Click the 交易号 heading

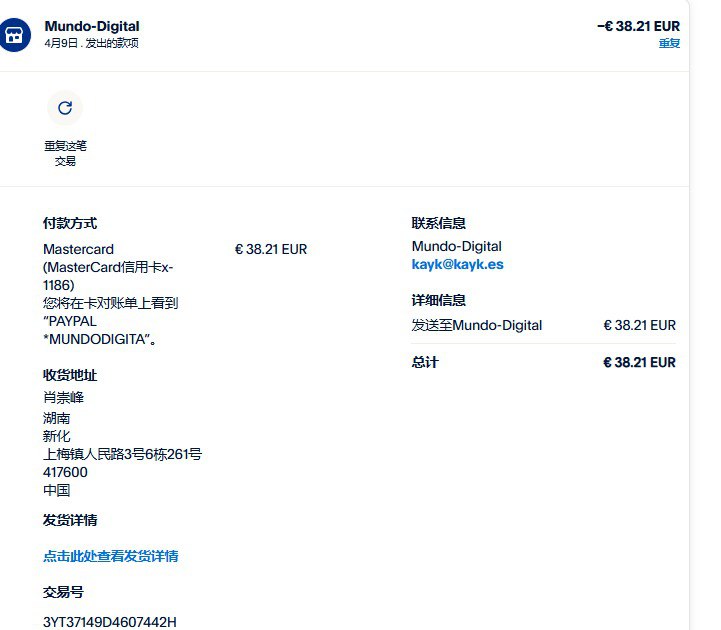[63, 592]
